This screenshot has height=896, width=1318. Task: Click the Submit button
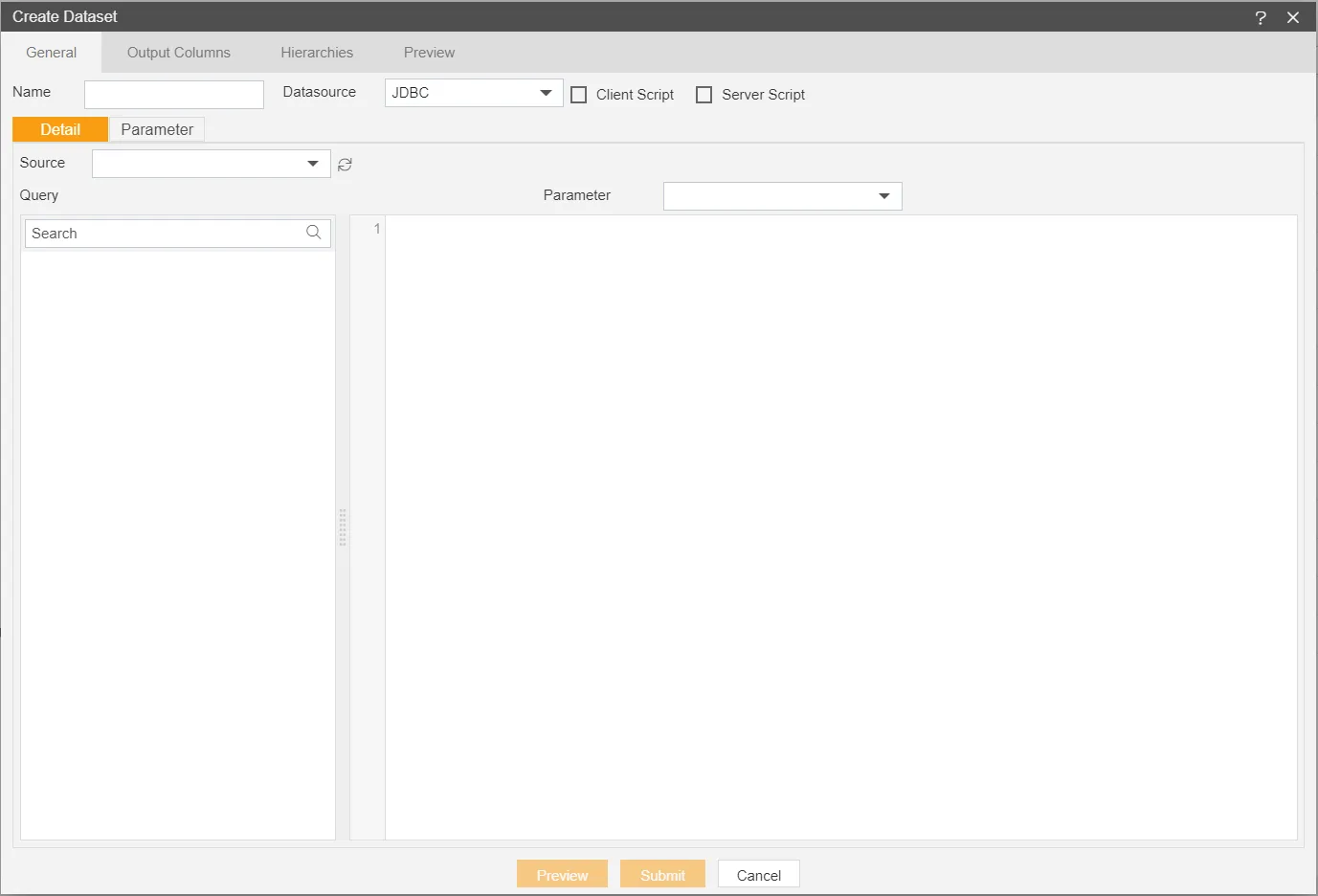pos(662,875)
